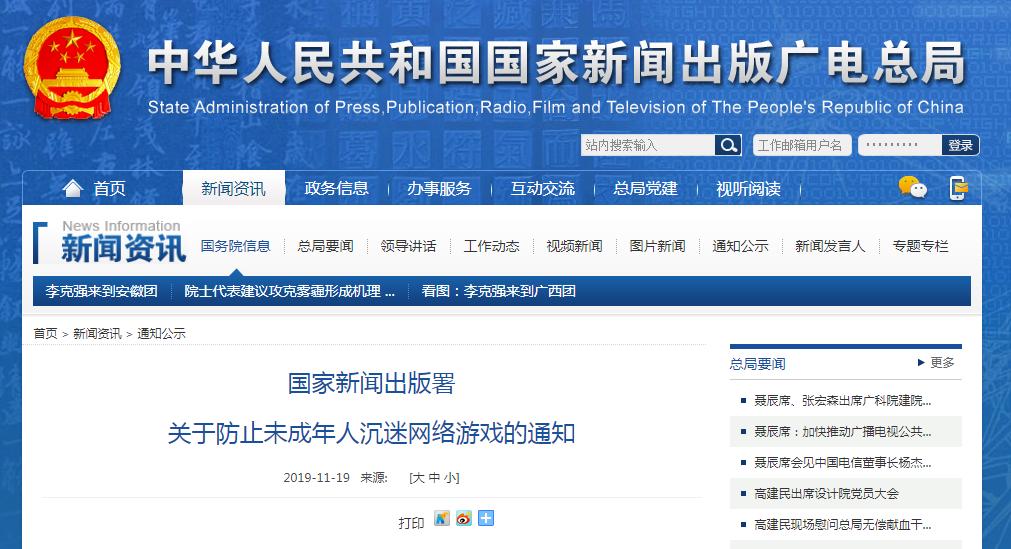The image size is (1011, 549).
Task: Open the headline 李克强来到安徽团
Action: [101, 291]
